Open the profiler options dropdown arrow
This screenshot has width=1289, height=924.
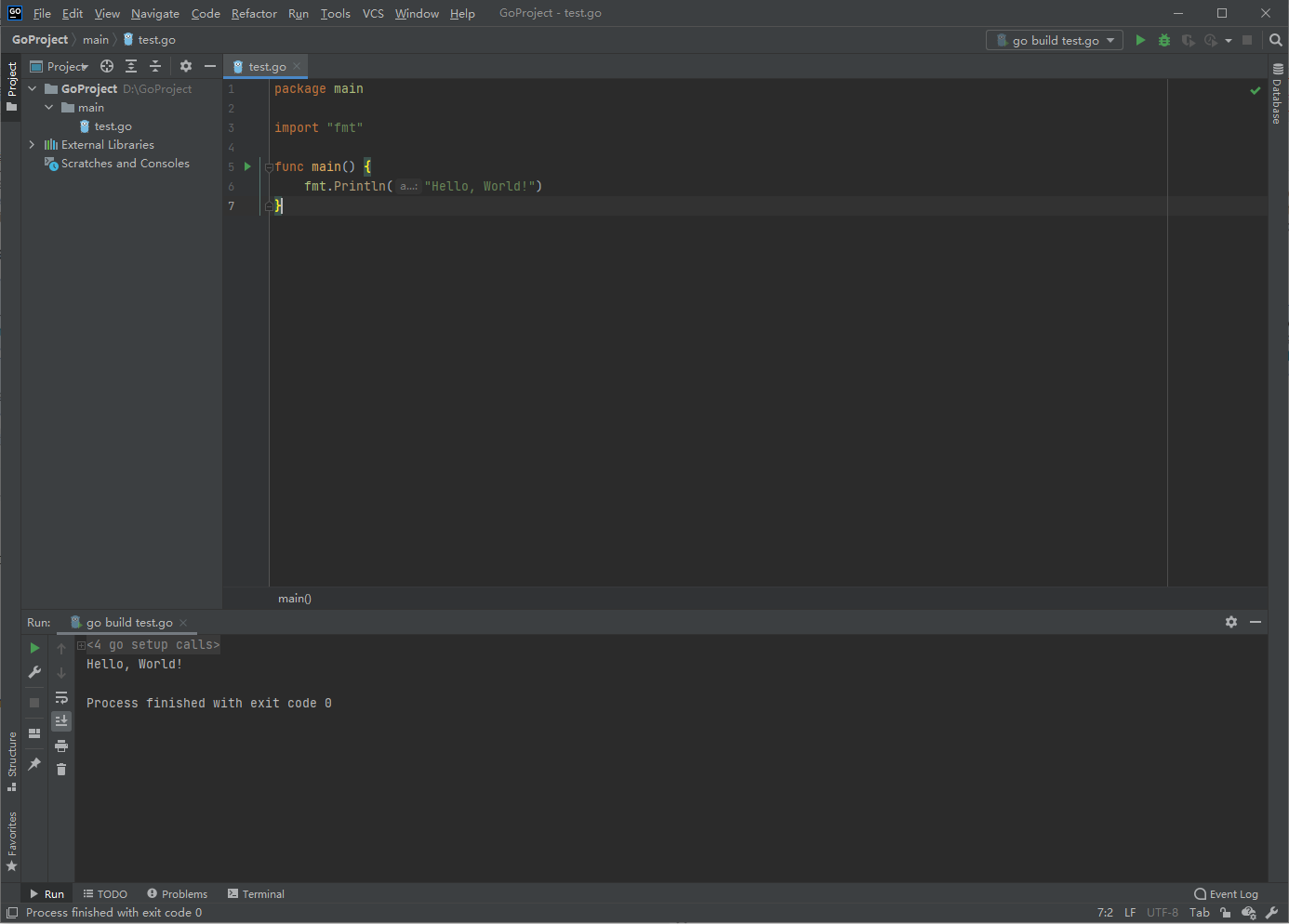(x=1229, y=40)
